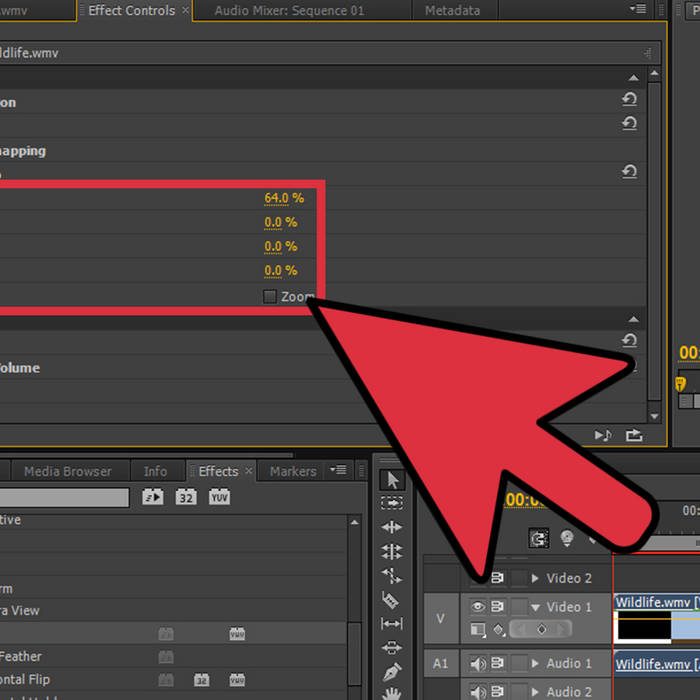Pick the Razor tool
The width and height of the screenshot is (700, 700).
392,600
